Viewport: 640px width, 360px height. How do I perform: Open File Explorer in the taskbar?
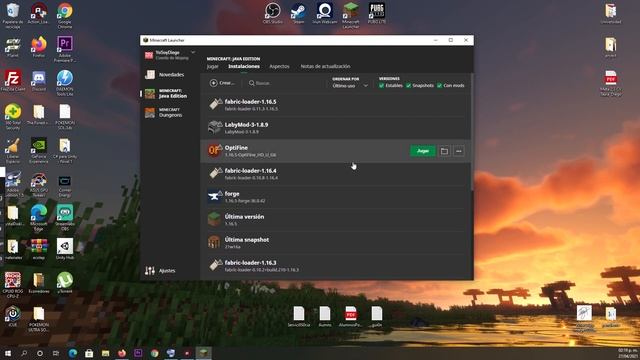click(105, 353)
